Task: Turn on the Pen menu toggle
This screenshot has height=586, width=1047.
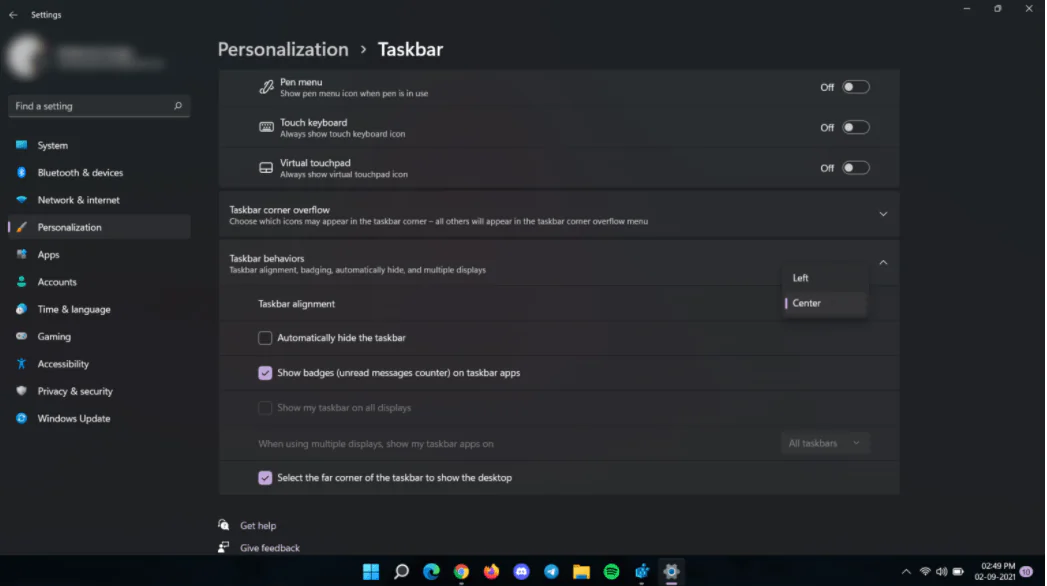Action: [x=855, y=87]
